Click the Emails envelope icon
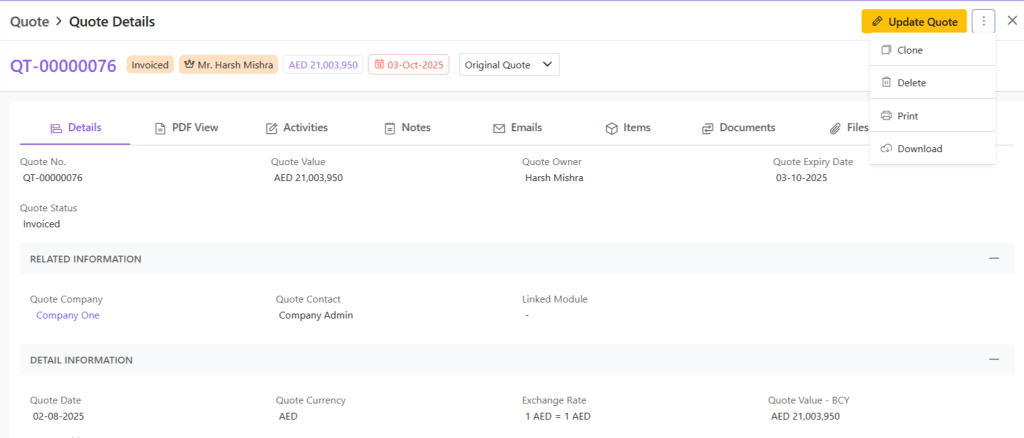Screen dimensions: 1024x438 [498, 128]
